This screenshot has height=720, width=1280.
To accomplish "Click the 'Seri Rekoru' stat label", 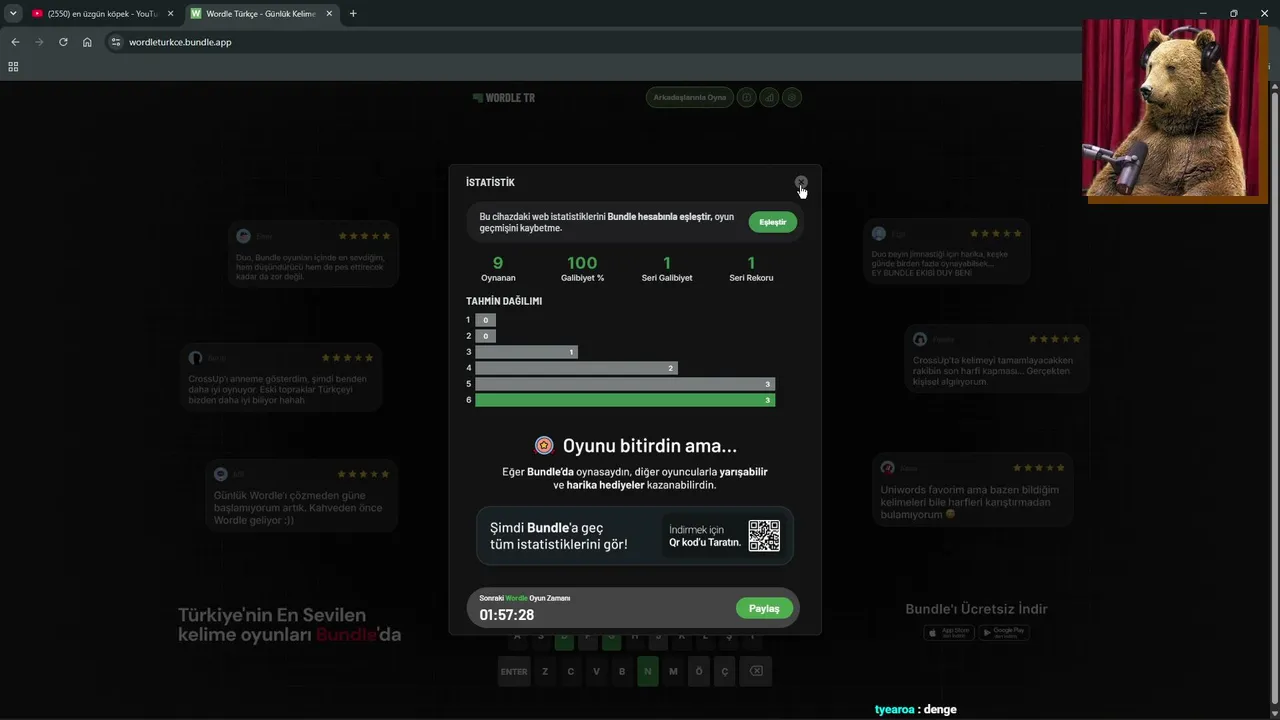I will click(751, 278).
